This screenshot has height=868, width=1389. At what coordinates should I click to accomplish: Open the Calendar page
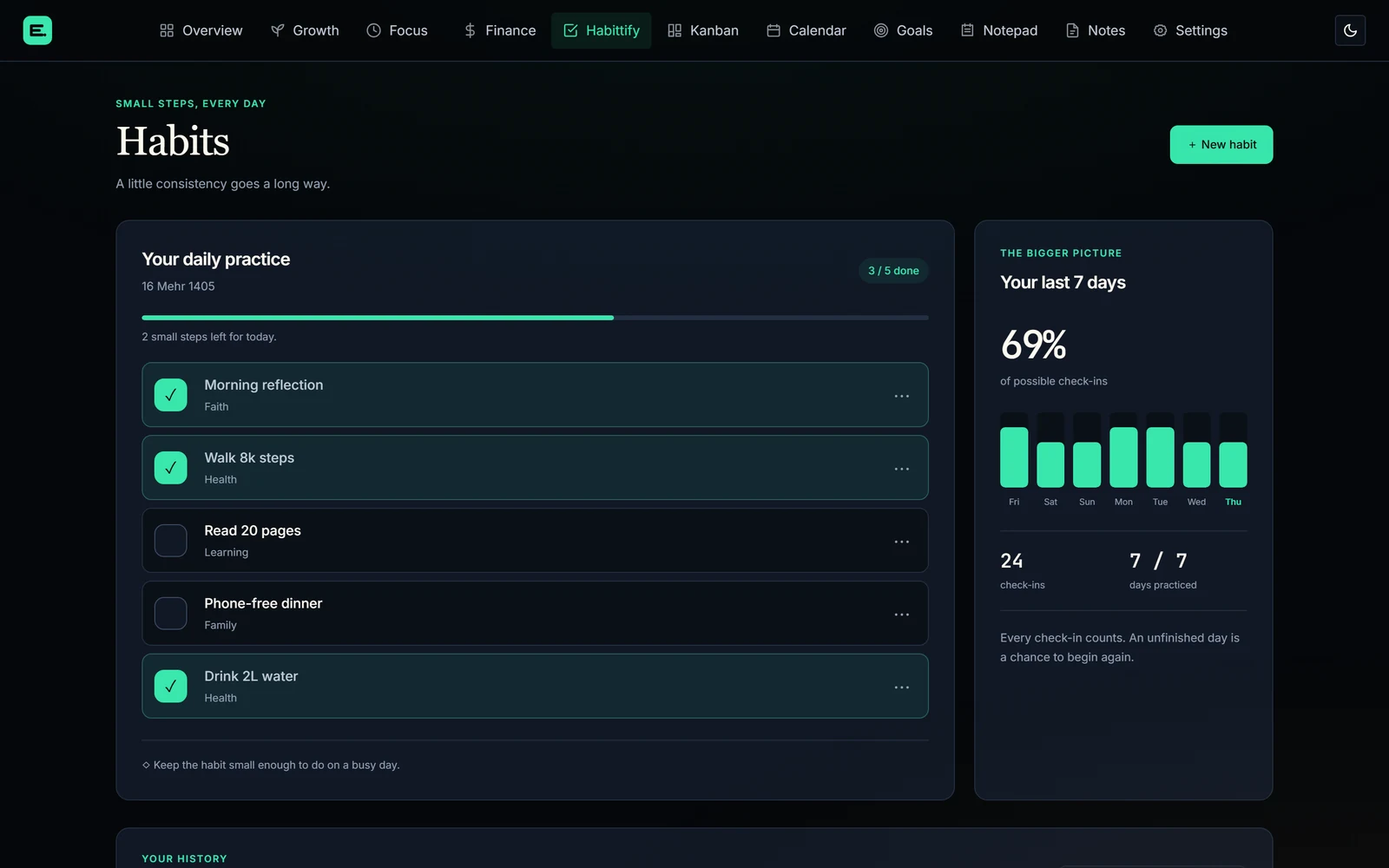[x=806, y=30]
